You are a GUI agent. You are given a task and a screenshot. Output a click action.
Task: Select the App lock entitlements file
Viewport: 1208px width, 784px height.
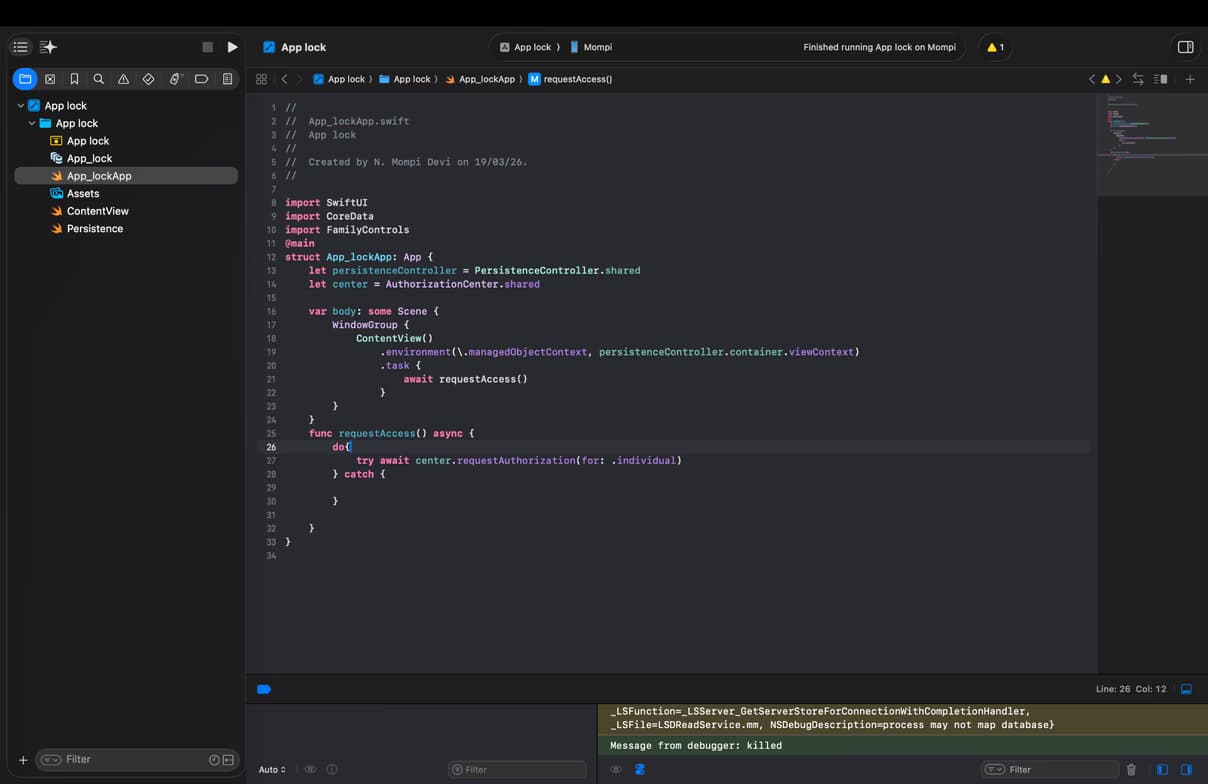[88, 141]
